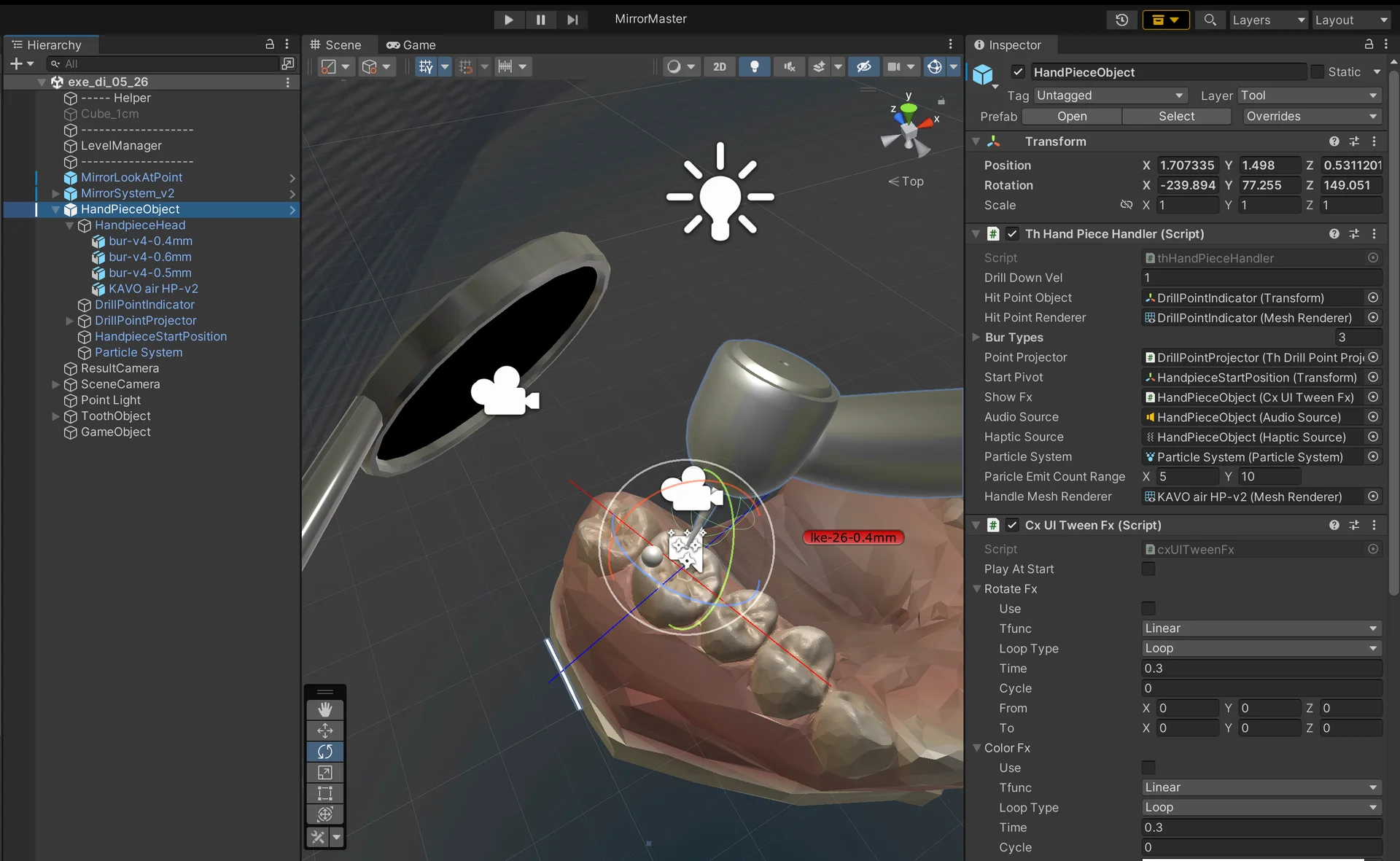This screenshot has width=1400, height=861.
Task: Toggle scene lighting with the bulb icon
Action: (x=755, y=67)
